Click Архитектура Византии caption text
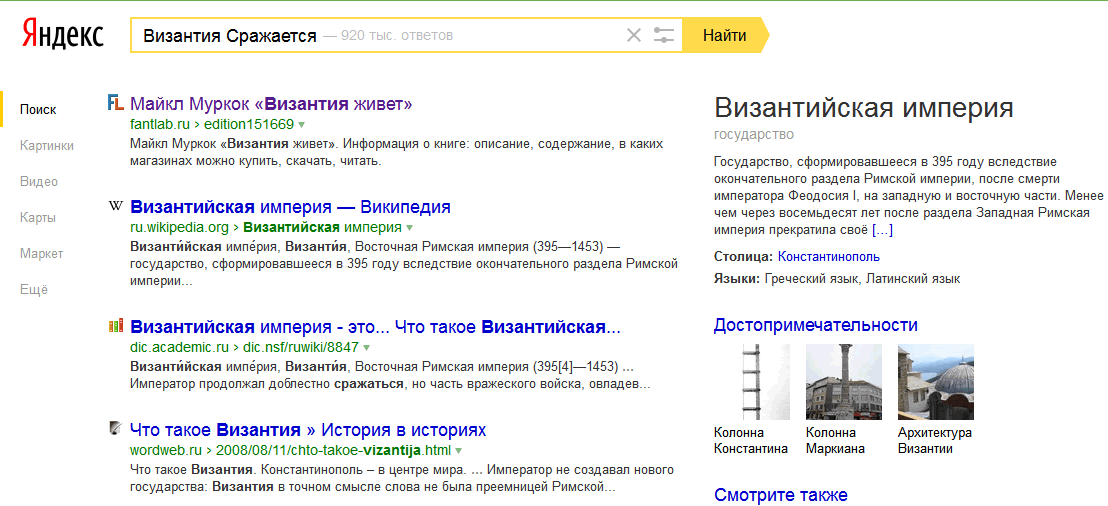1108x506 pixels. pyautogui.click(x=935, y=441)
